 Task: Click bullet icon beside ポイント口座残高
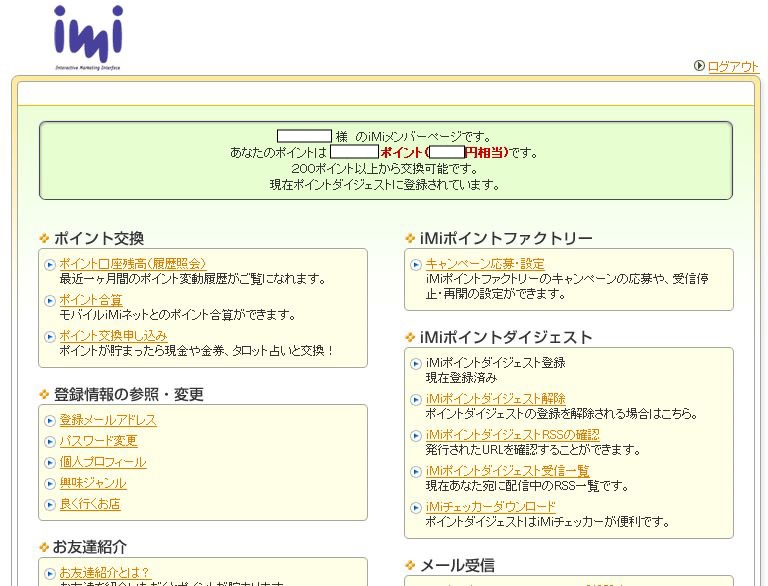tap(49, 265)
